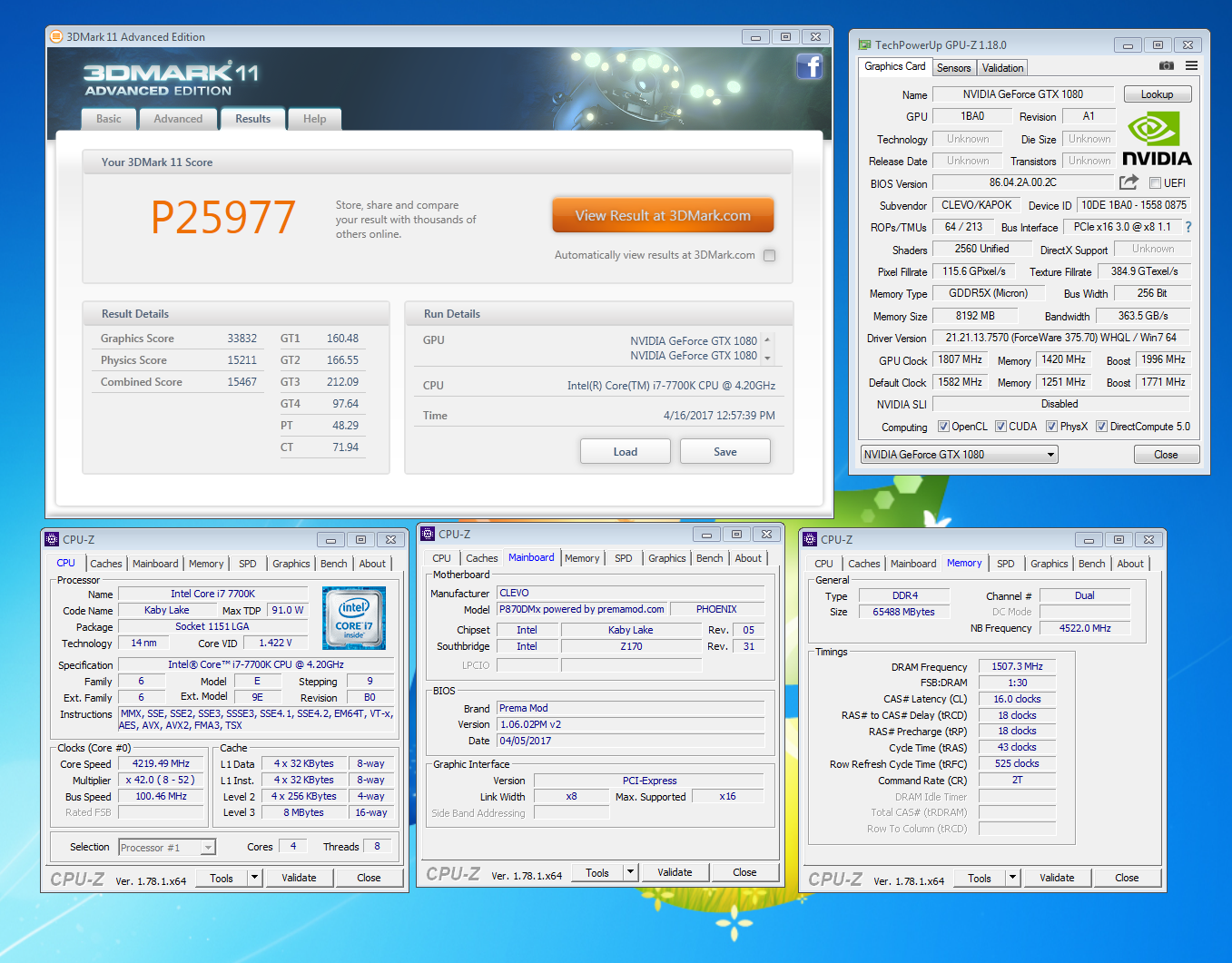Open the GPU-Z hamburger menu
The width and height of the screenshot is (1232, 963).
pos(1191,66)
